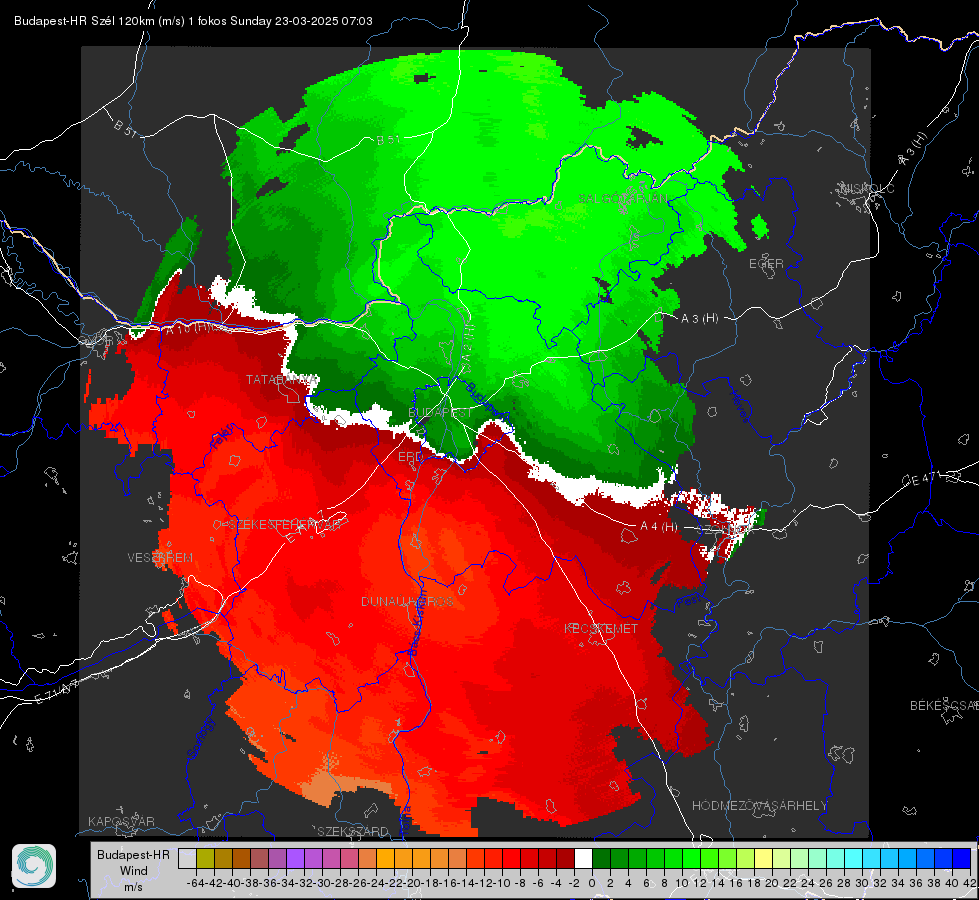Select the EGER city label
979x900 pixels.
click(766, 264)
